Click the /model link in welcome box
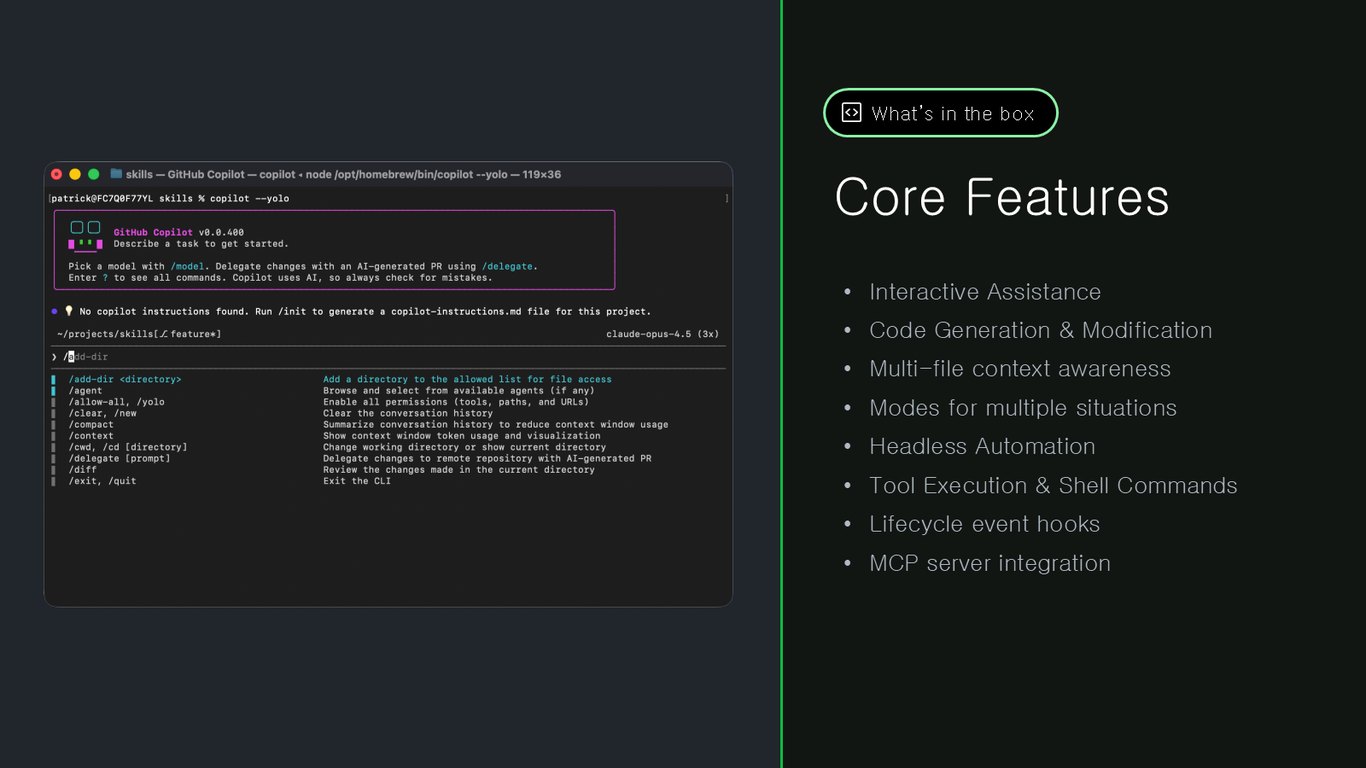This screenshot has width=1366, height=768. click(x=187, y=267)
